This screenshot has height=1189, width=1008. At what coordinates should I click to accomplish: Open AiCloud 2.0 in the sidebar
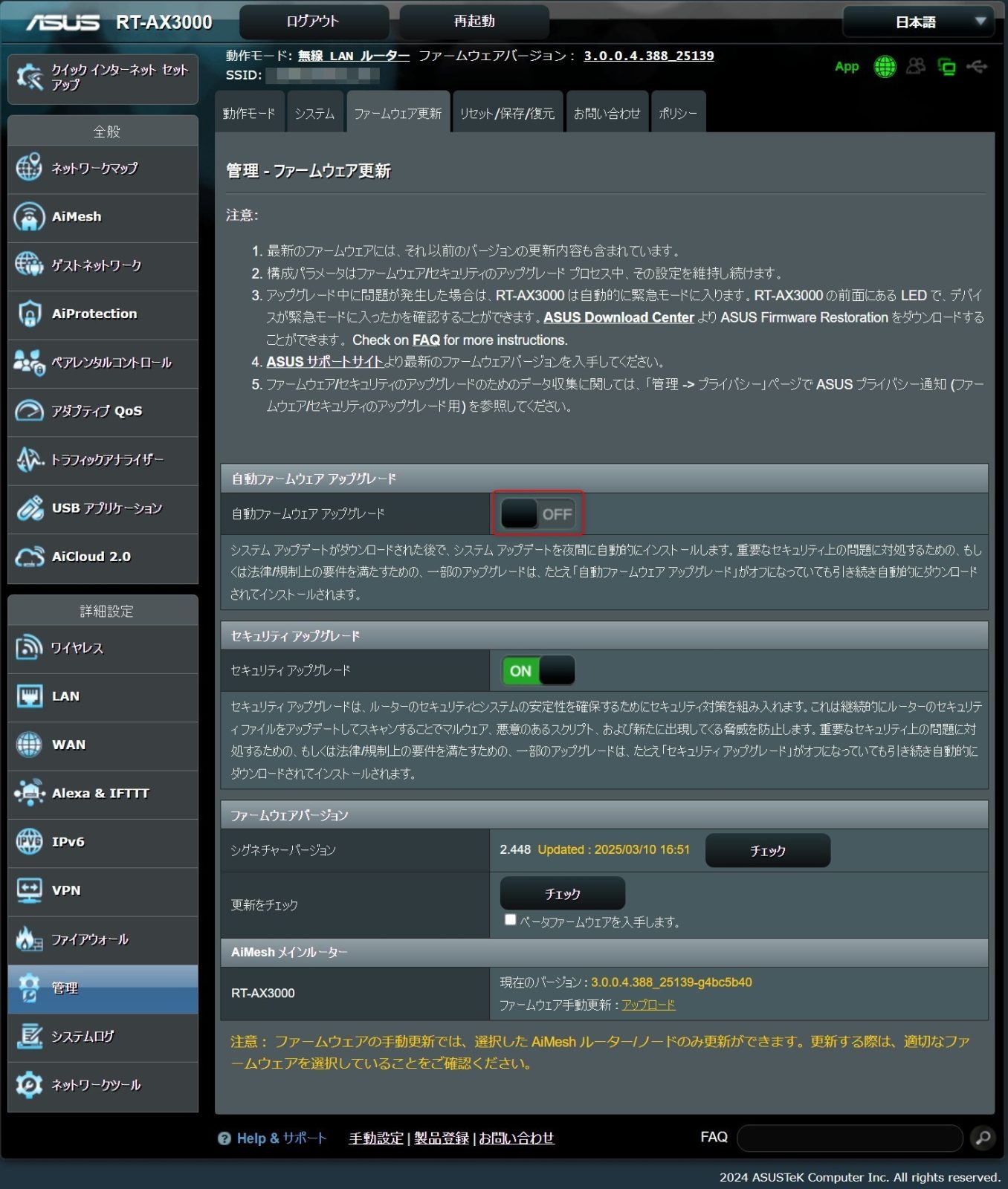[103, 557]
